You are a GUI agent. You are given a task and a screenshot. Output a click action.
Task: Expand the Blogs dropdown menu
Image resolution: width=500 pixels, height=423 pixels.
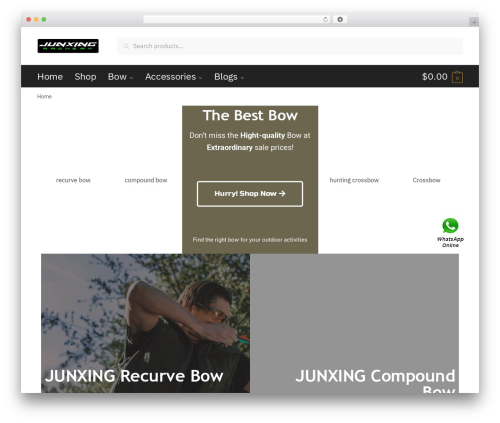pyautogui.click(x=229, y=77)
